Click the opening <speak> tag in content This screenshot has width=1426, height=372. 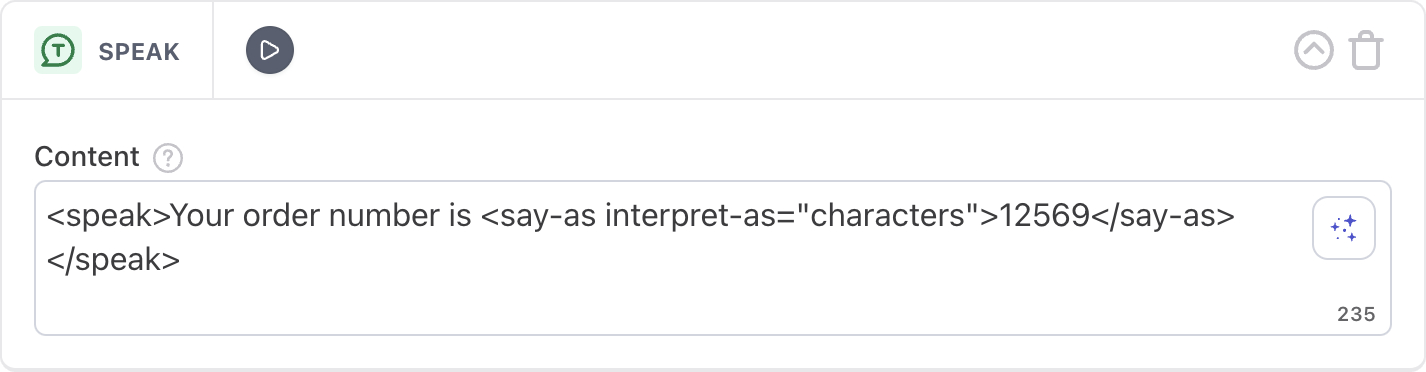point(108,217)
